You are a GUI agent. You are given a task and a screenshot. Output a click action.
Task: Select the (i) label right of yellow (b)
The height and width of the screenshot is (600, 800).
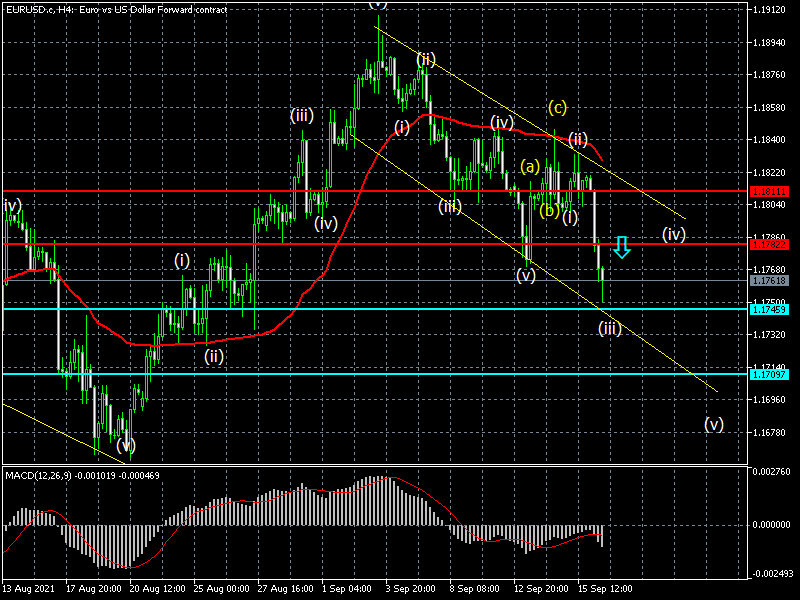pyautogui.click(x=570, y=217)
